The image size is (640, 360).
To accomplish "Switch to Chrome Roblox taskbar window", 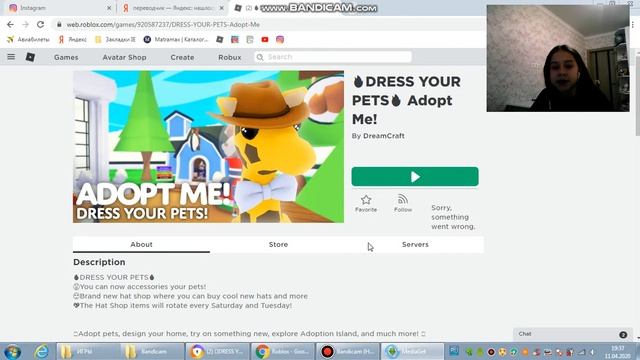I will click(282, 351).
